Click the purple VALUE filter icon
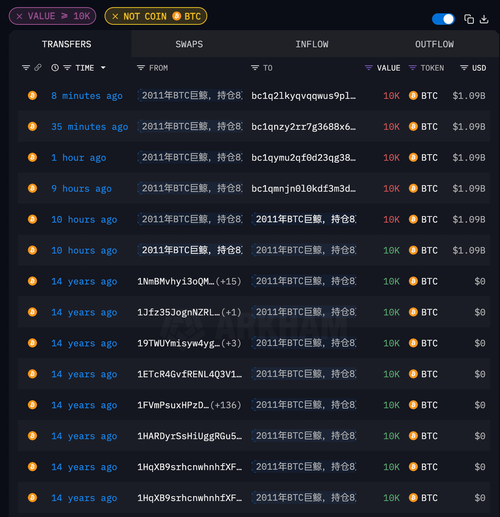The image size is (500, 517). [x=368, y=68]
